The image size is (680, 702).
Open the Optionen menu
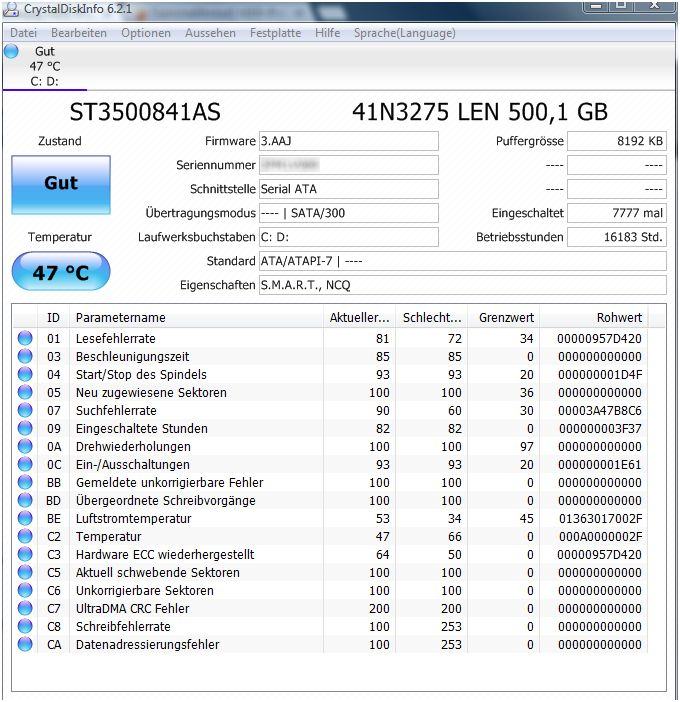coord(146,33)
